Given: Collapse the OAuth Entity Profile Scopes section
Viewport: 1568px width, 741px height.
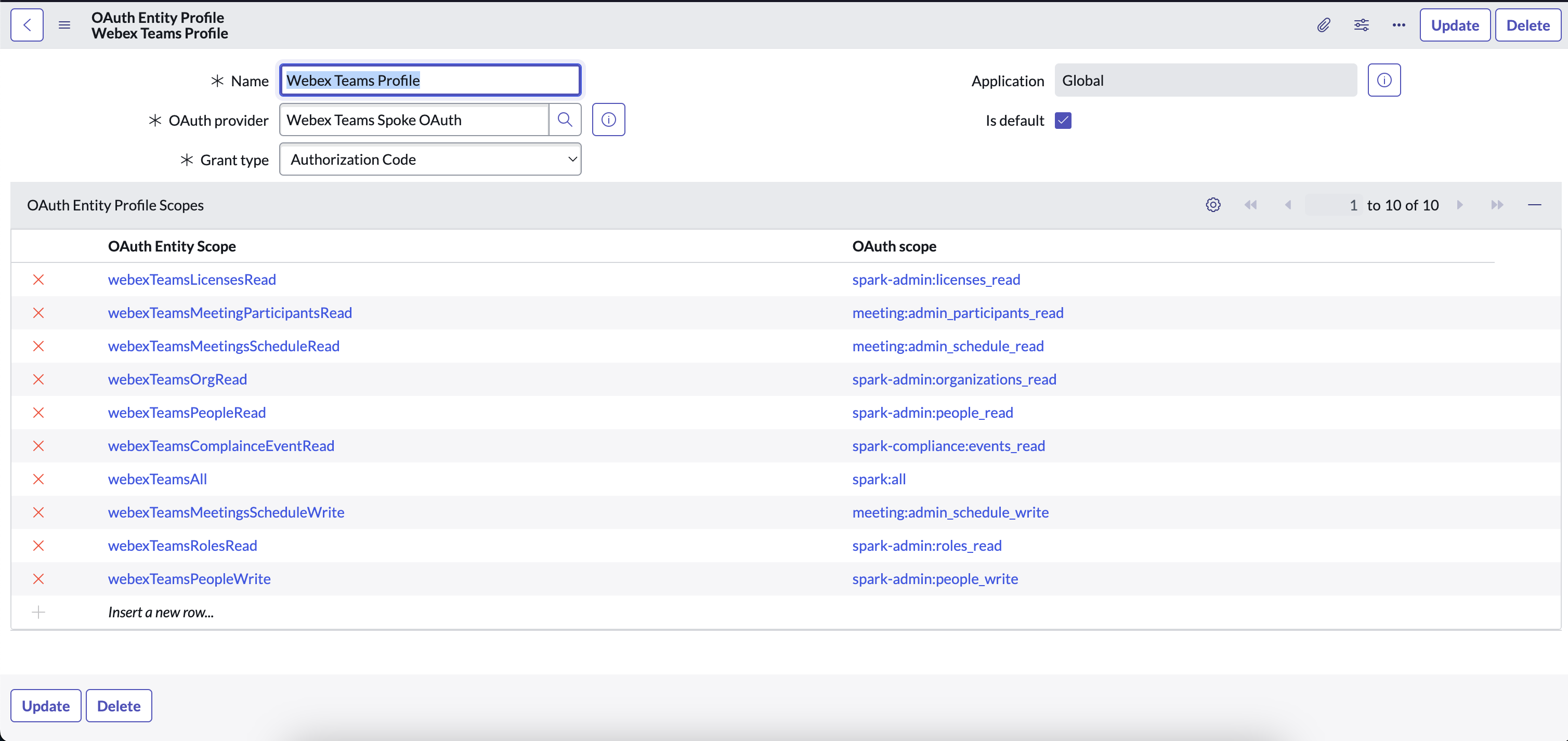Looking at the screenshot, I should (1535, 205).
